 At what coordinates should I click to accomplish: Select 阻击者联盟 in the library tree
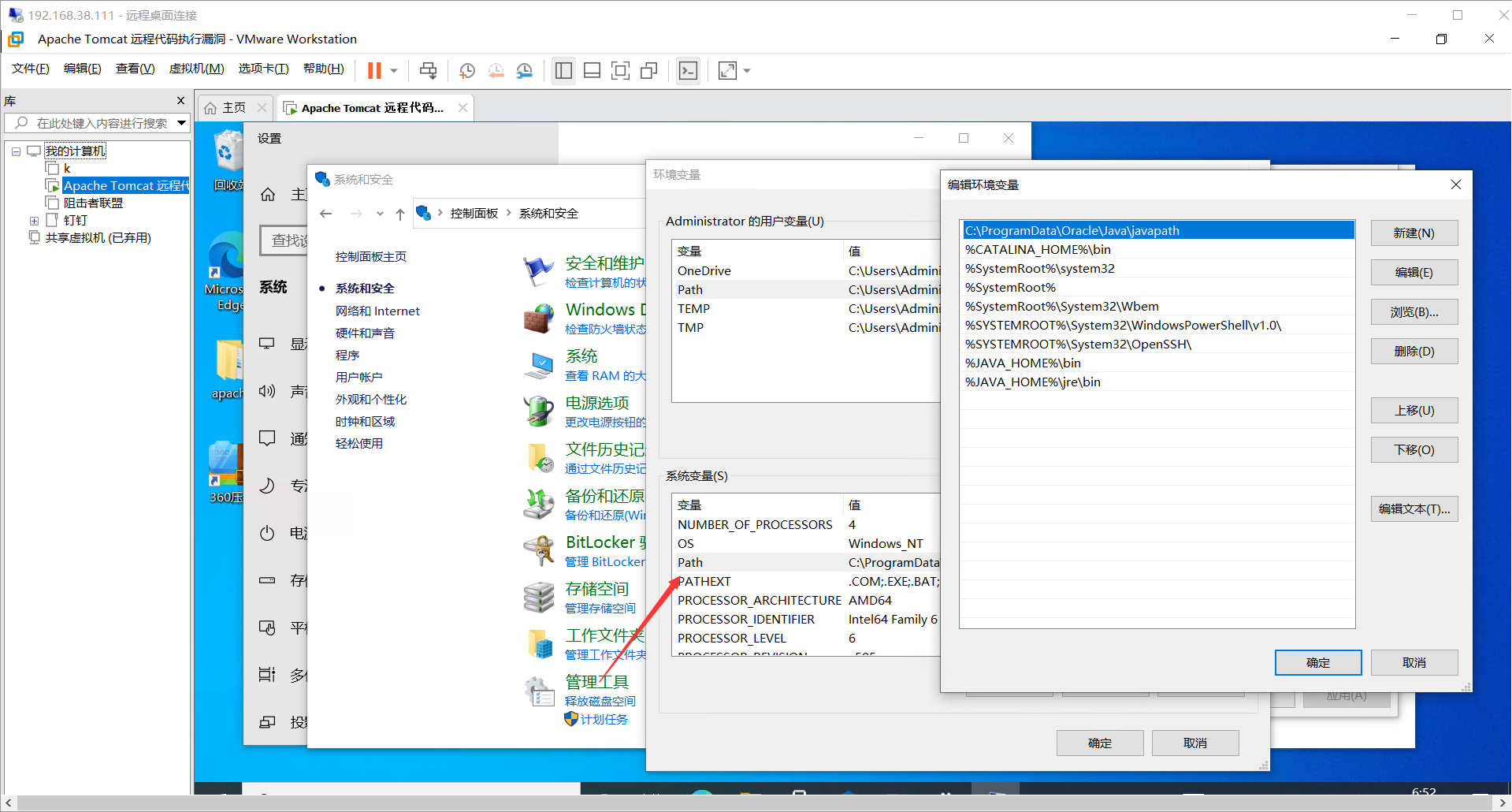pos(93,203)
